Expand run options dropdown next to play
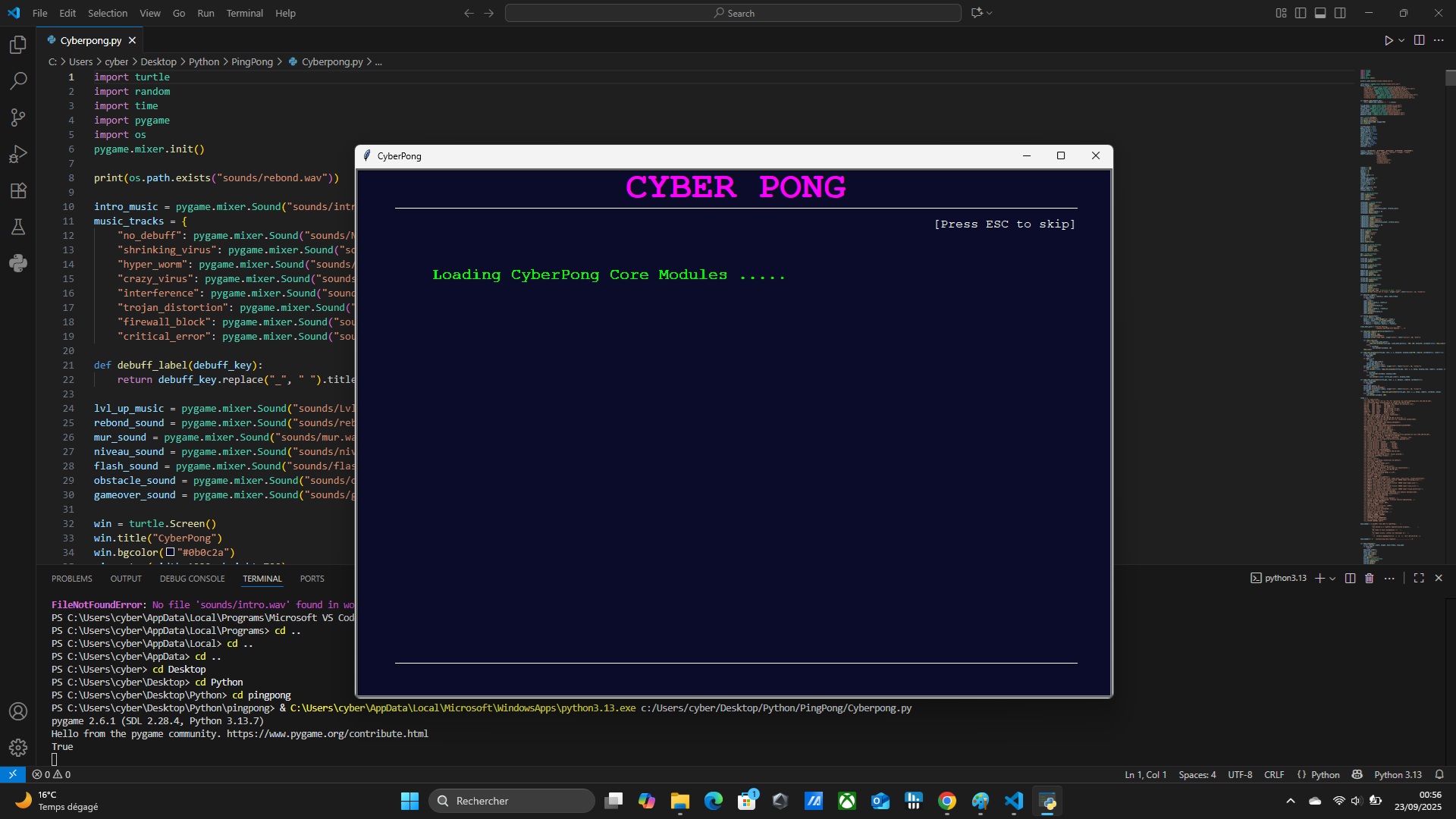Viewport: 1456px width, 819px height. (1401, 40)
